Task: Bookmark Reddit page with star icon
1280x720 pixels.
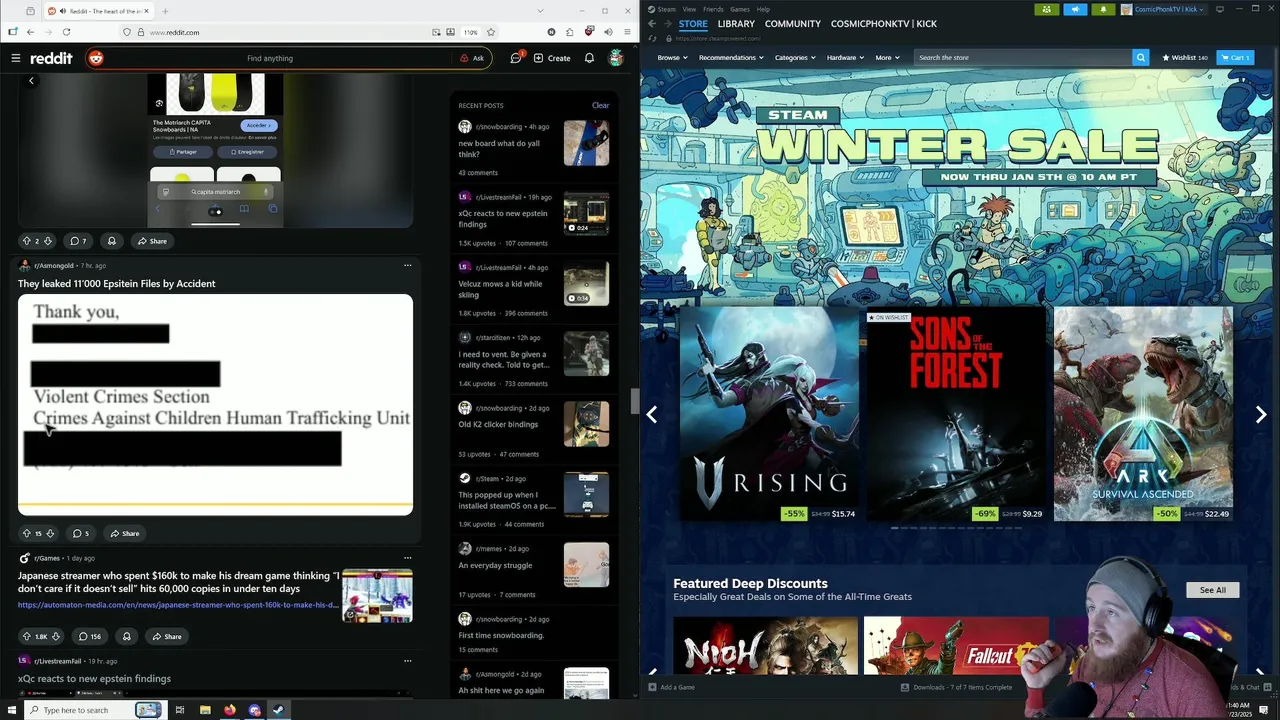Action: pos(490,32)
